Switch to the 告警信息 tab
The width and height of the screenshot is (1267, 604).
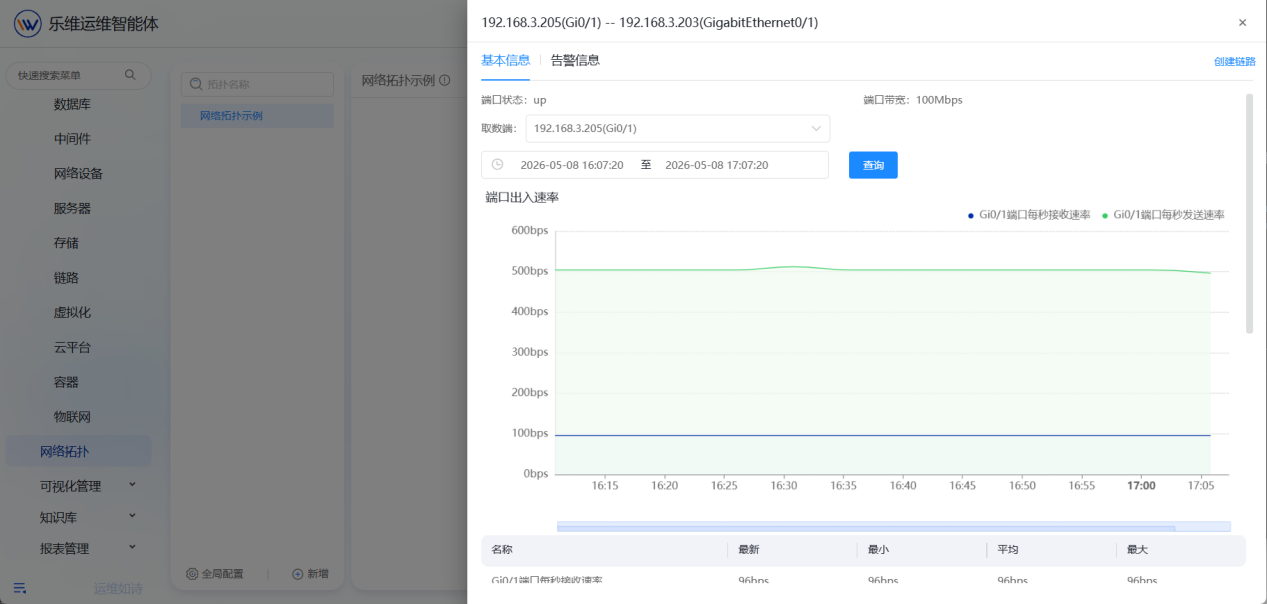(x=575, y=60)
